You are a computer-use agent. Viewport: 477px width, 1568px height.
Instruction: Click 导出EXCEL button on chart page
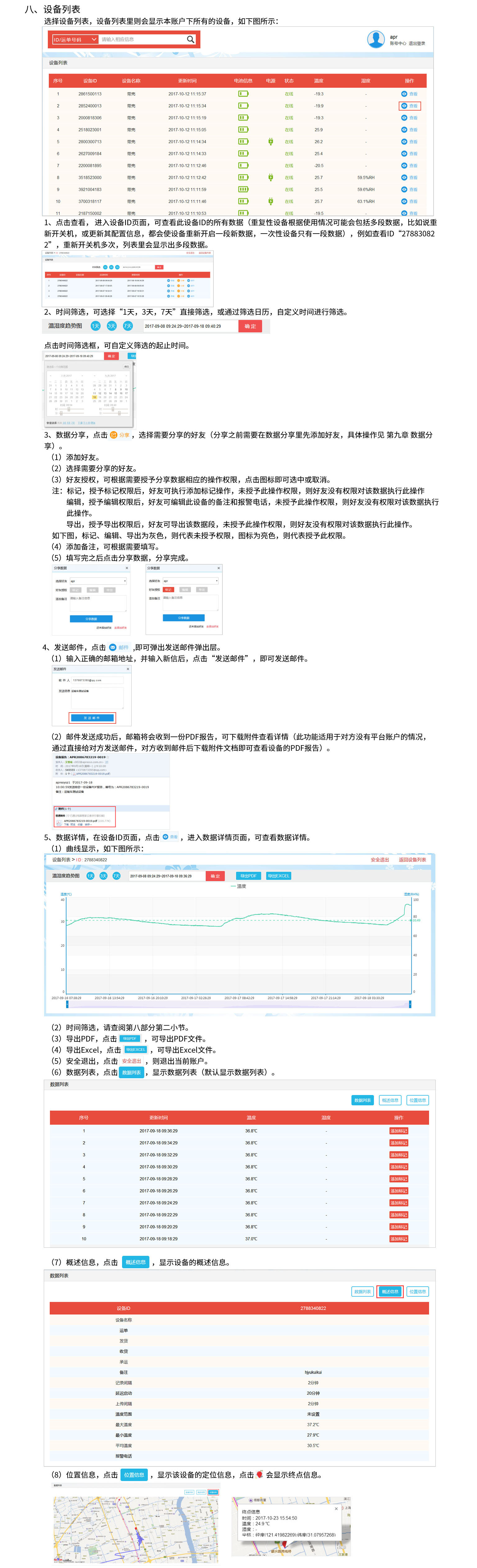(279, 876)
